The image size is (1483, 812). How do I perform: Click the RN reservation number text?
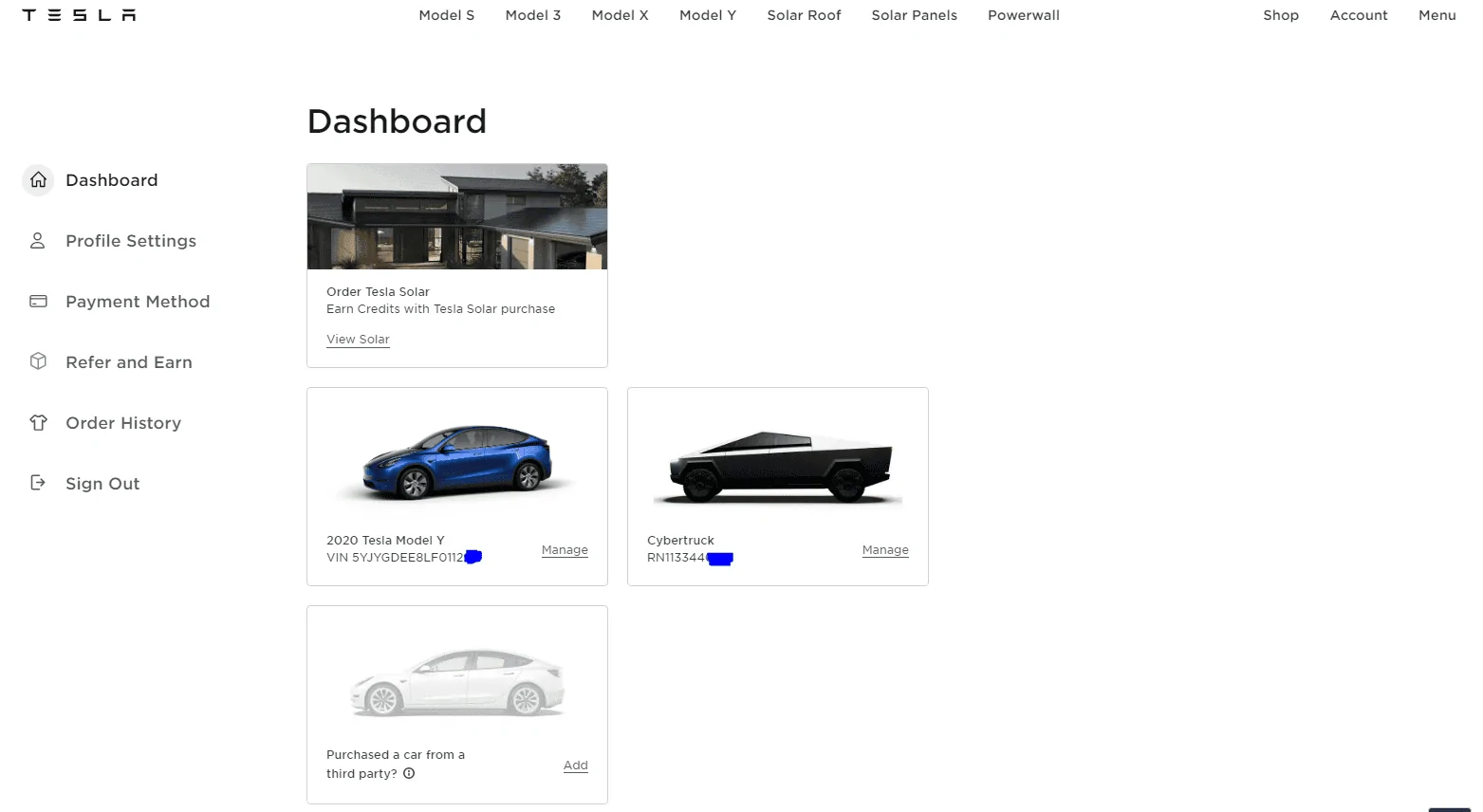(690, 558)
